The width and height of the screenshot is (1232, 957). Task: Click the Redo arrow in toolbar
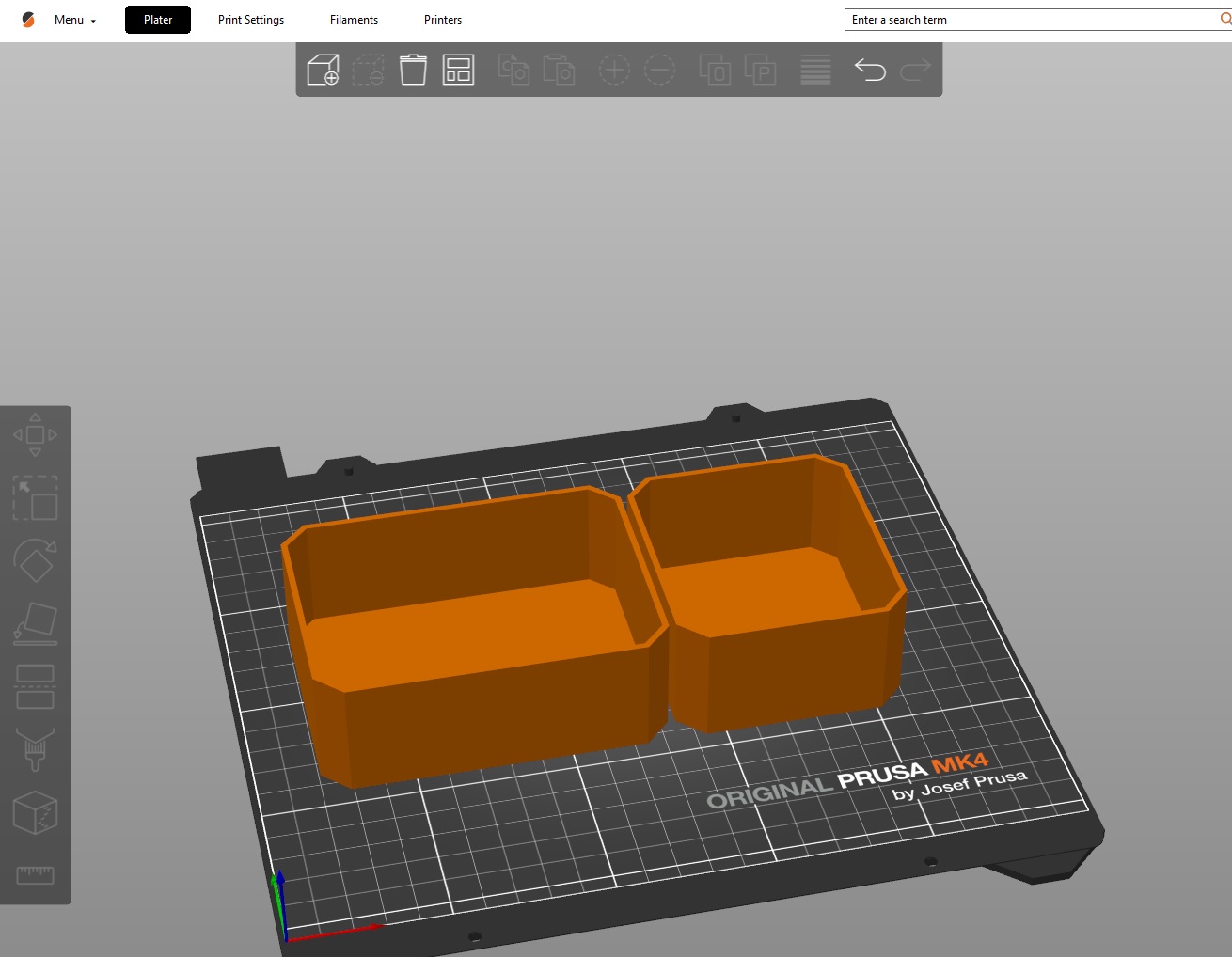click(x=915, y=70)
